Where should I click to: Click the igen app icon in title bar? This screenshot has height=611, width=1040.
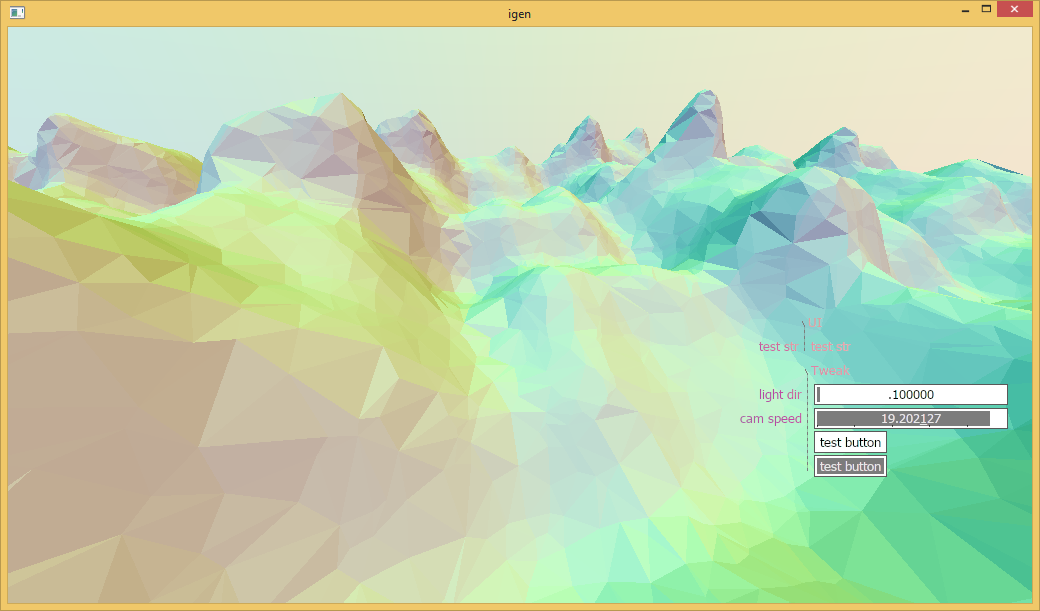tap(17, 13)
